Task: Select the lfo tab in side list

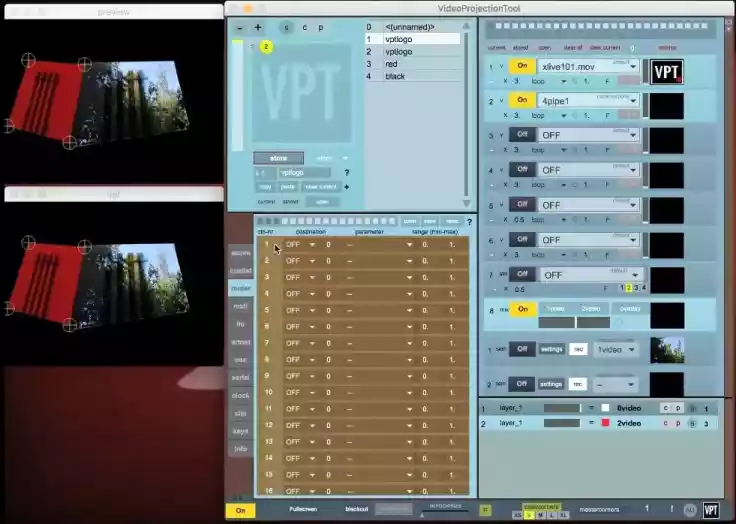Action: (241, 324)
